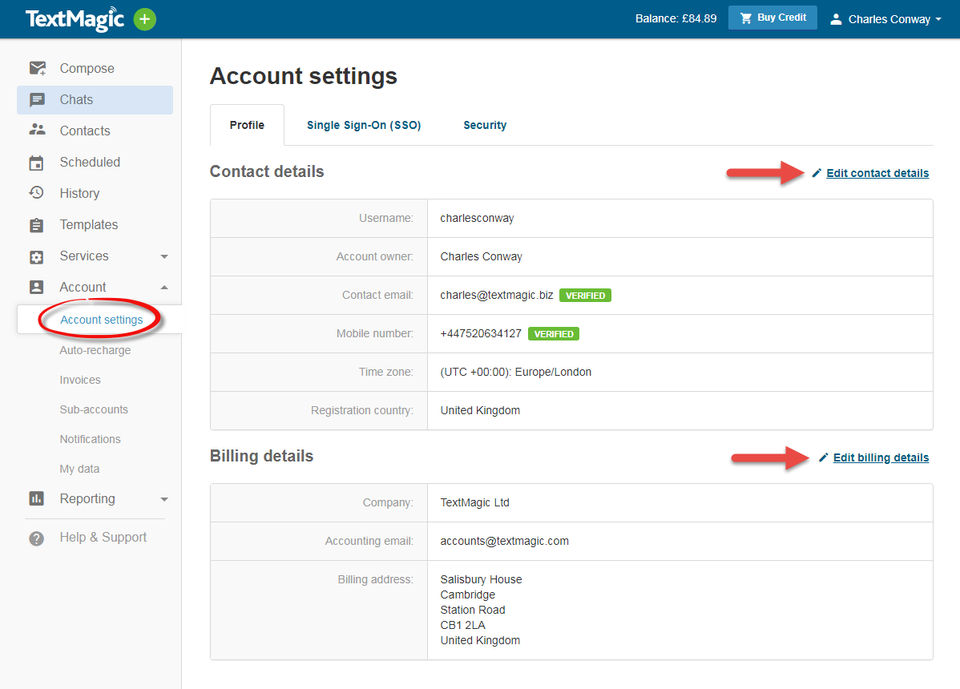Screen dimensions: 960x689
Task: Click Edit contact details link
Action: [x=877, y=173]
